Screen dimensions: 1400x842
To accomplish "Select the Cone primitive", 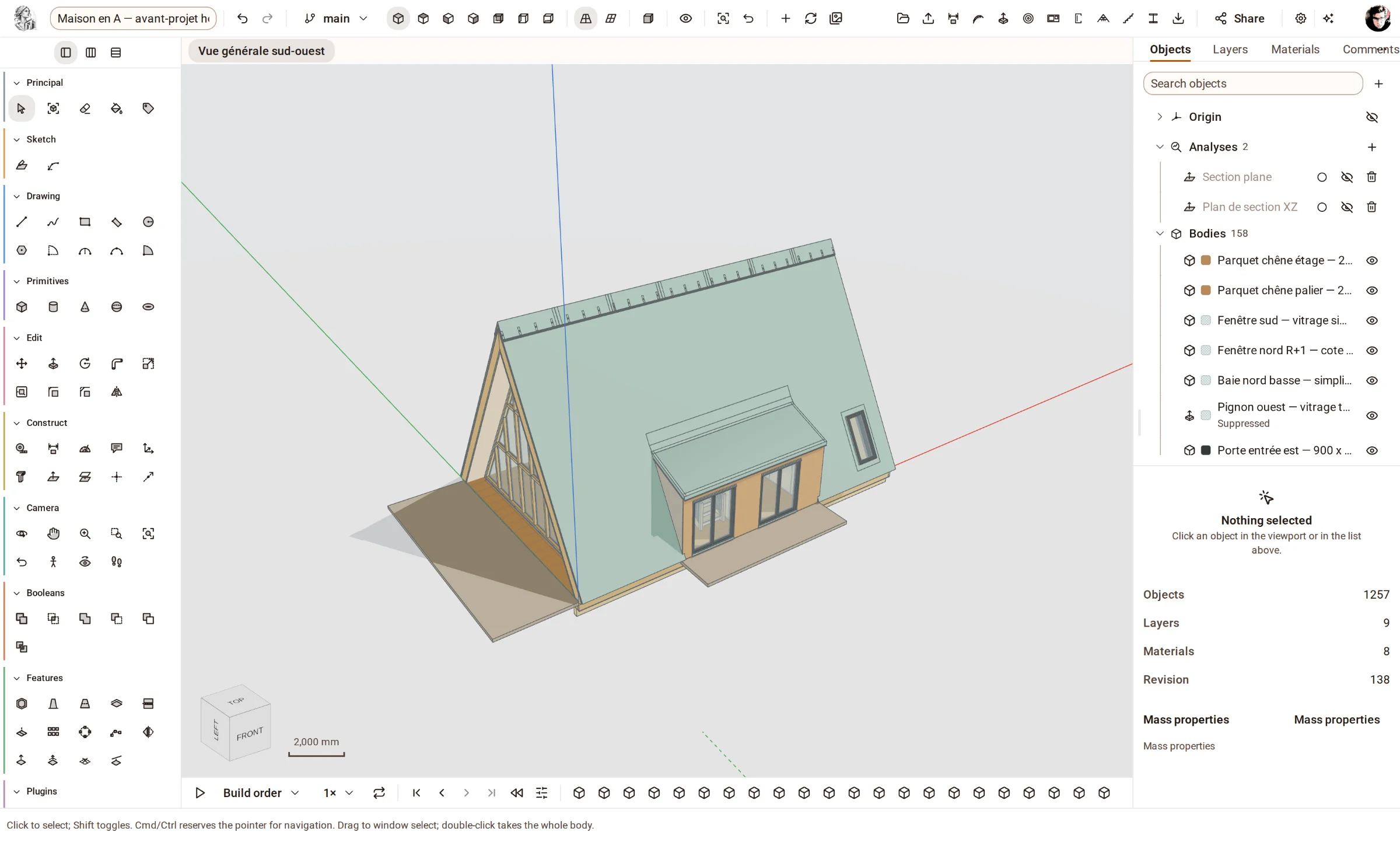I will pyautogui.click(x=85, y=307).
